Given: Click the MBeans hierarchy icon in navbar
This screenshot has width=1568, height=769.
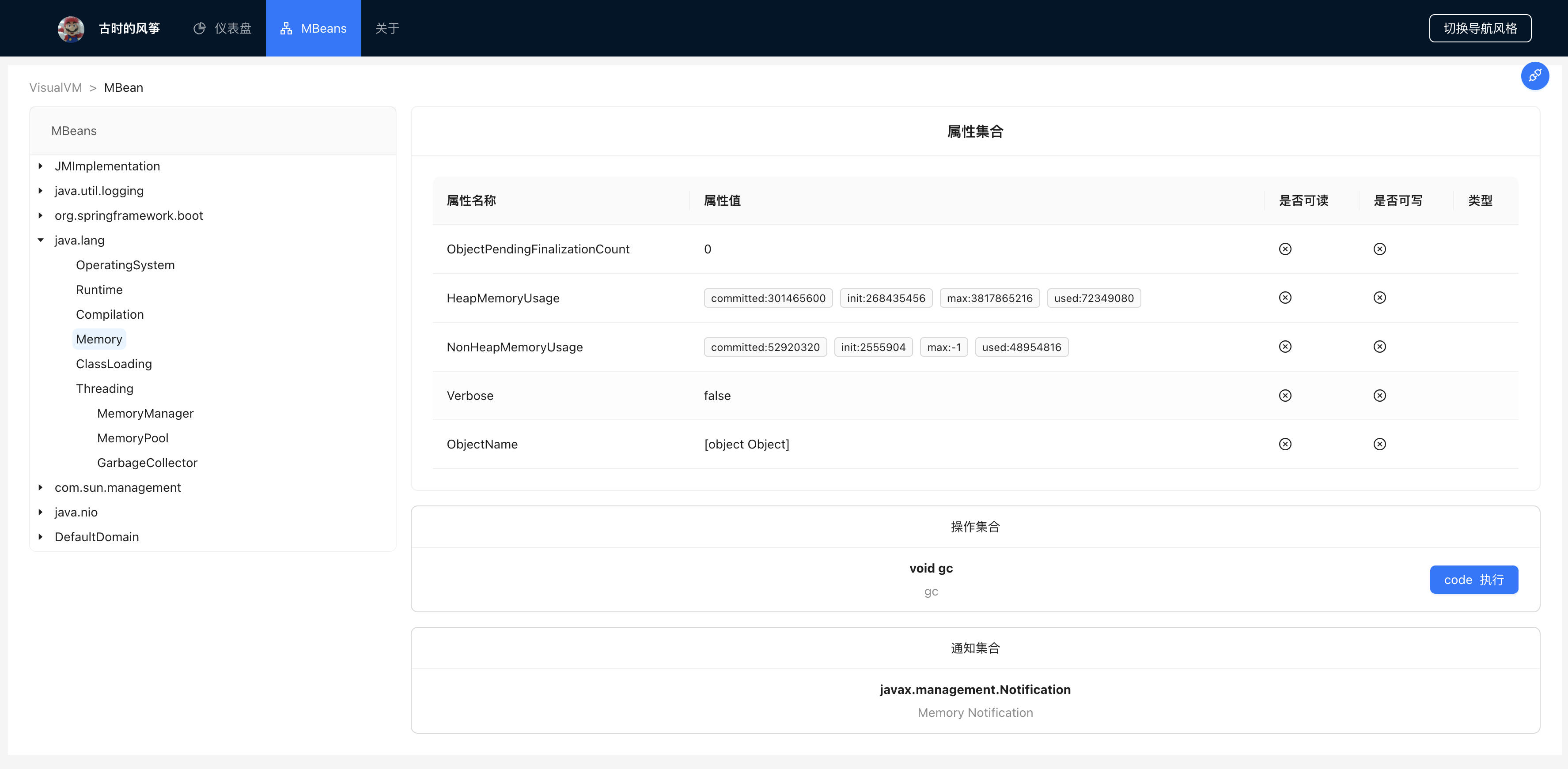Looking at the screenshot, I should click(x=286, y=29).
